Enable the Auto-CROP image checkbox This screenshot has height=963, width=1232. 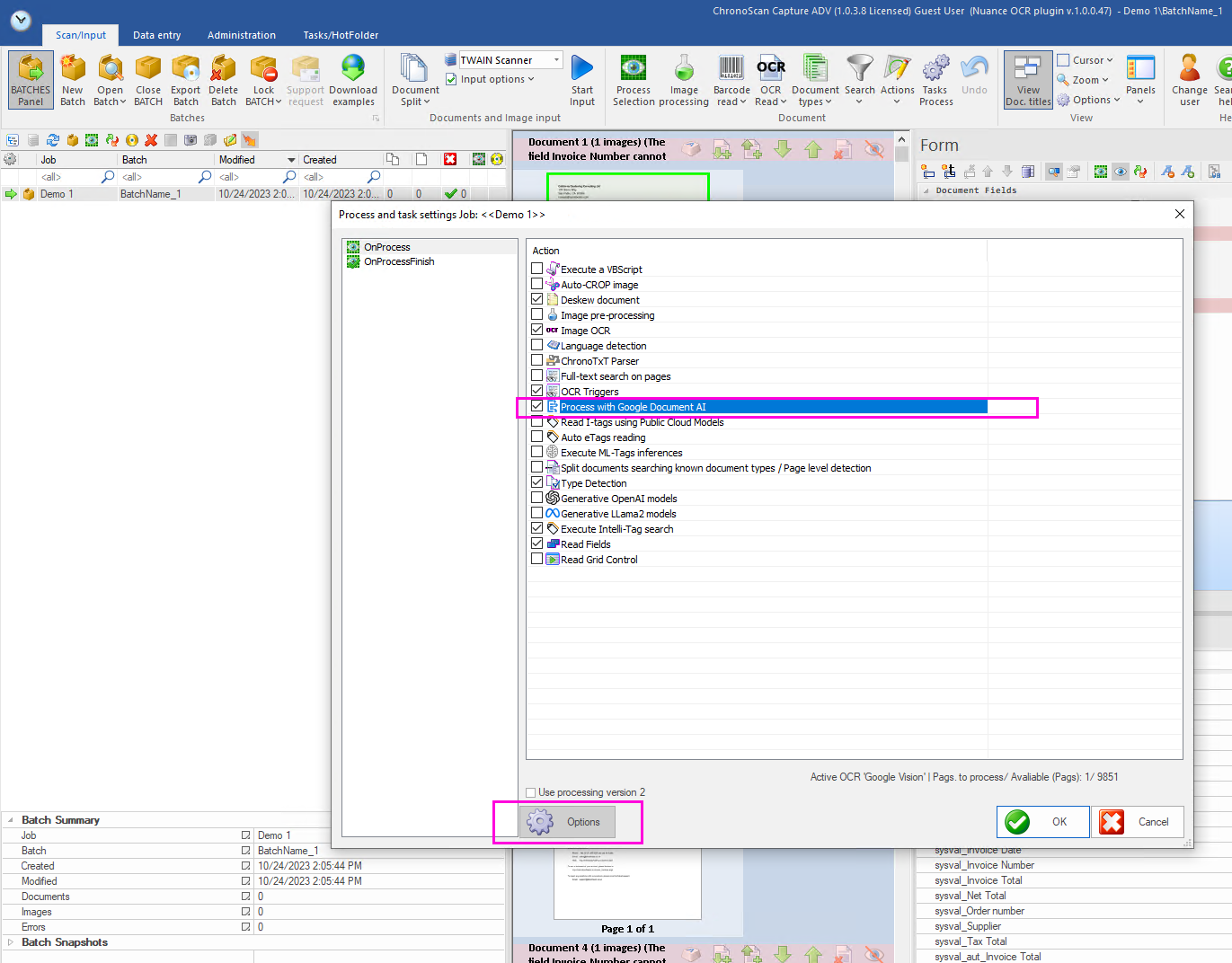537,284
